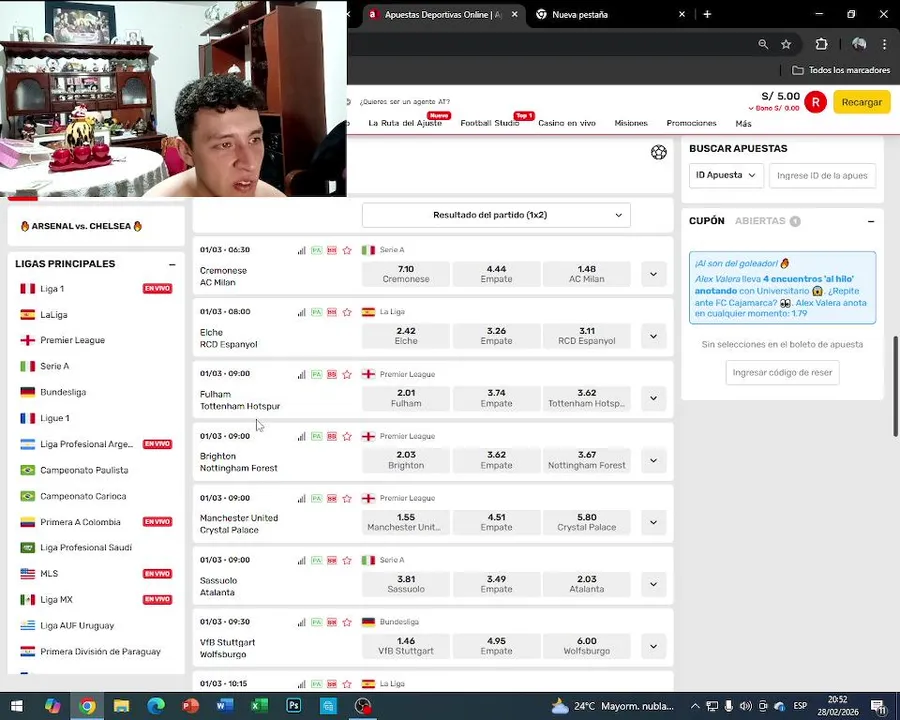Select the Cupón tab

pos(707,221)
